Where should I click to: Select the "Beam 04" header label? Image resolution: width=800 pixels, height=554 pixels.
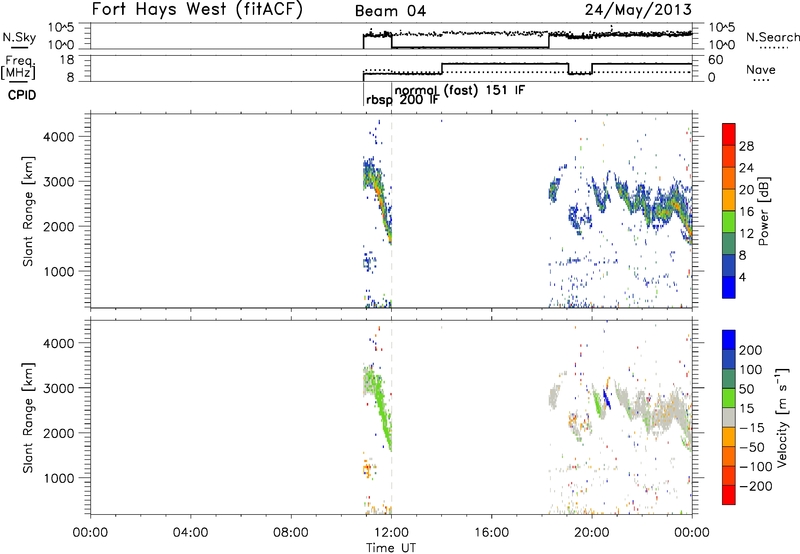(x=390, y=11)
